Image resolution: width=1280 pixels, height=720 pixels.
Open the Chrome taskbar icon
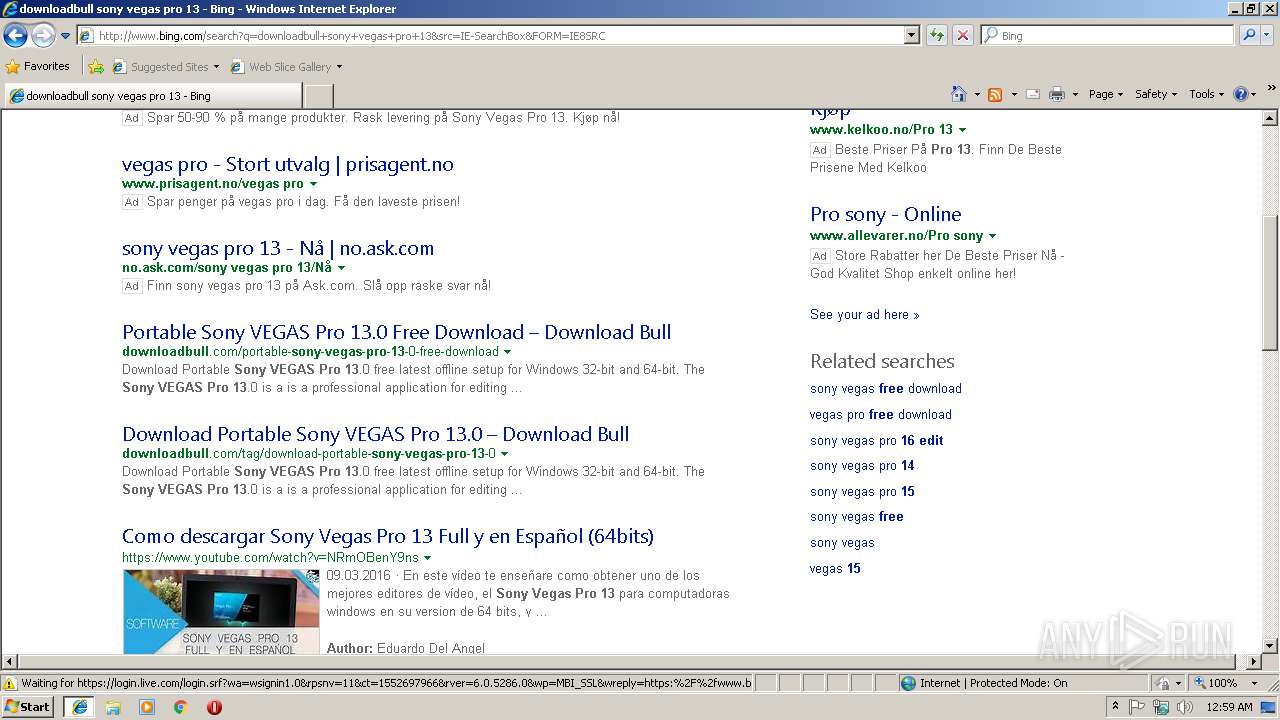coord(180,707)
